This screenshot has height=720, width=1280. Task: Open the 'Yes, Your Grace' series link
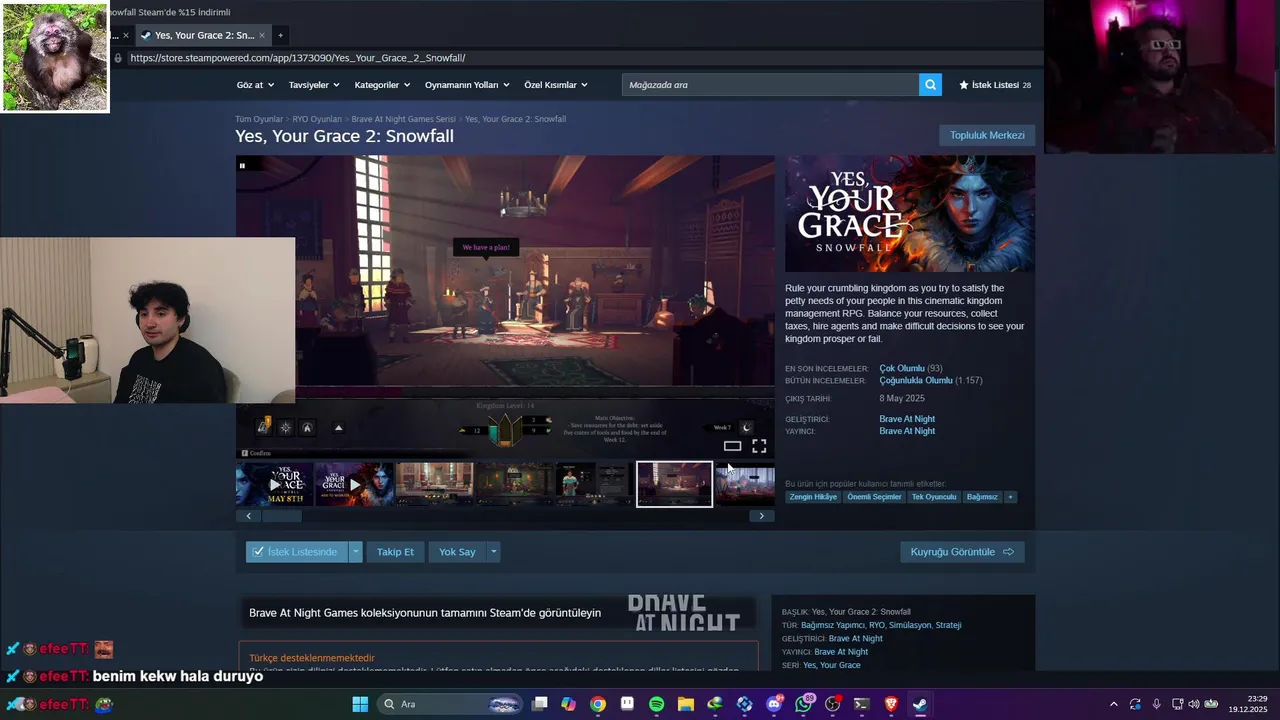(831, 665)
